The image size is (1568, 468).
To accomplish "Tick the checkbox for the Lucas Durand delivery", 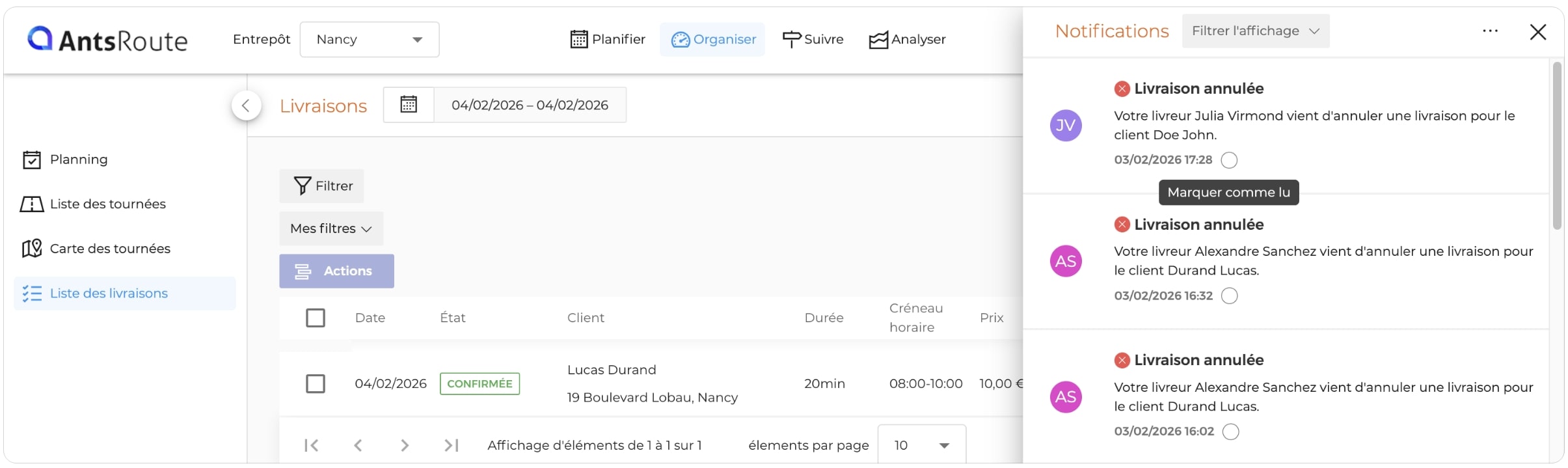I will tap(316, 383).
